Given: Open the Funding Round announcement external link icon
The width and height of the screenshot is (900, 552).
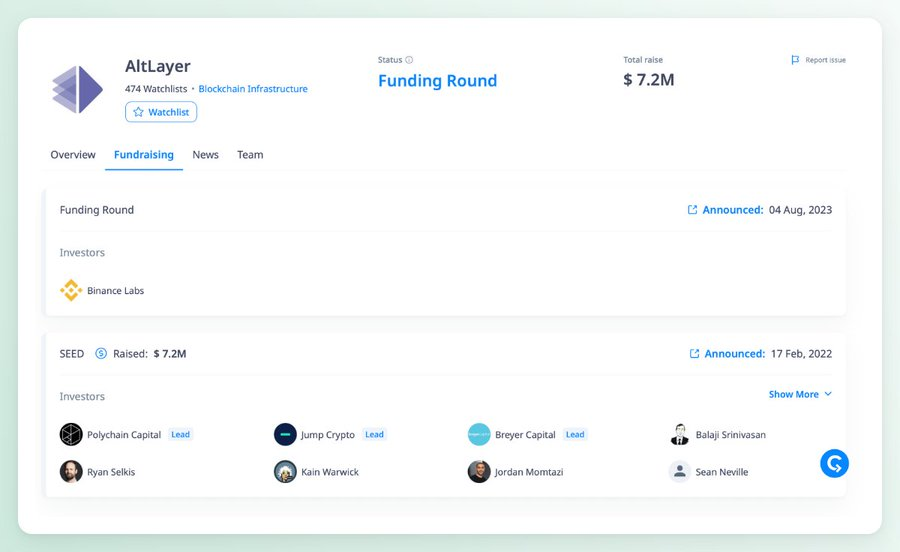Looking at the screenshot, I should pos(692,210).
